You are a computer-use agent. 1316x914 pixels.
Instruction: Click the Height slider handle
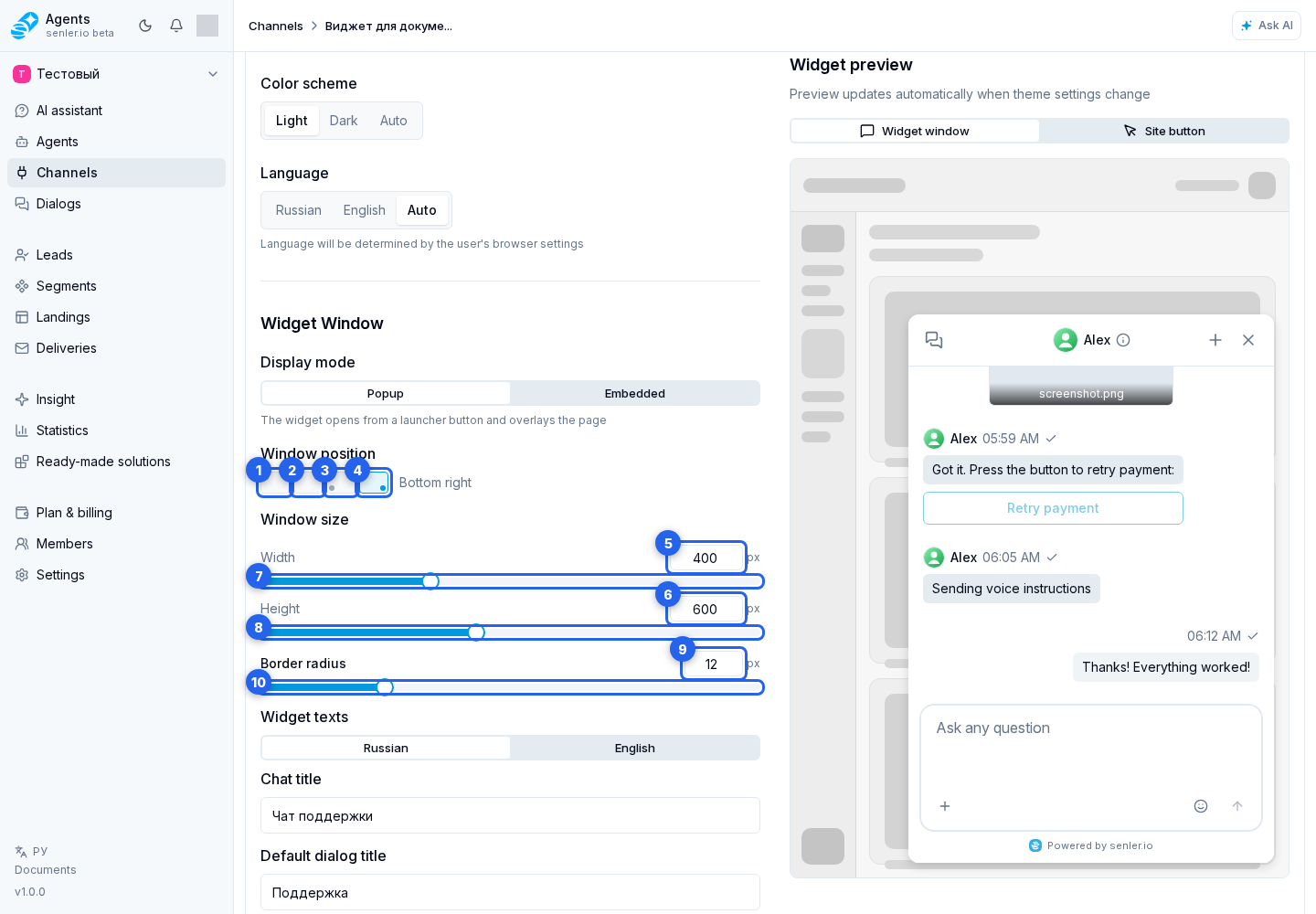point(476,632)
